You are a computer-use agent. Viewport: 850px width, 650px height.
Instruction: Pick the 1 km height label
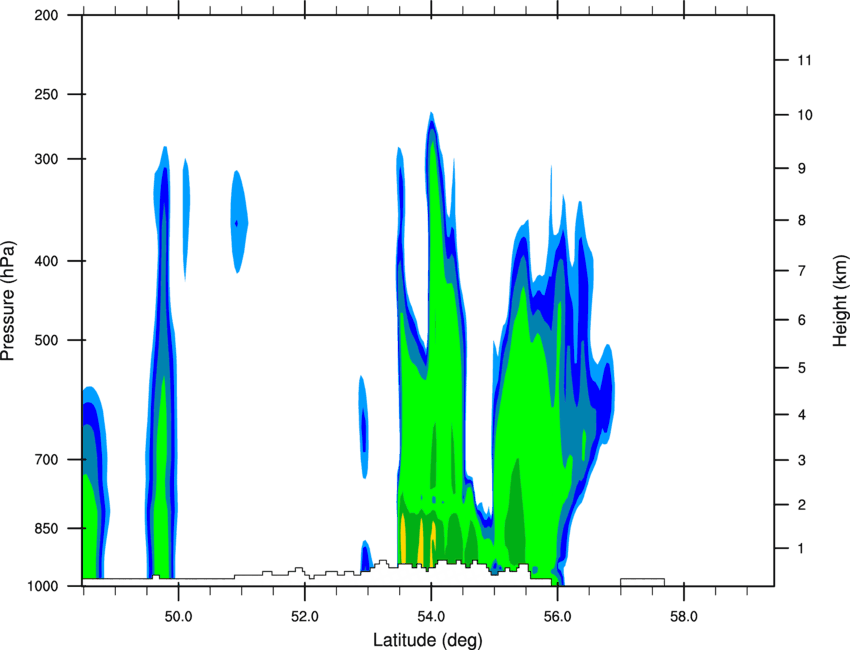pos(801,549)
